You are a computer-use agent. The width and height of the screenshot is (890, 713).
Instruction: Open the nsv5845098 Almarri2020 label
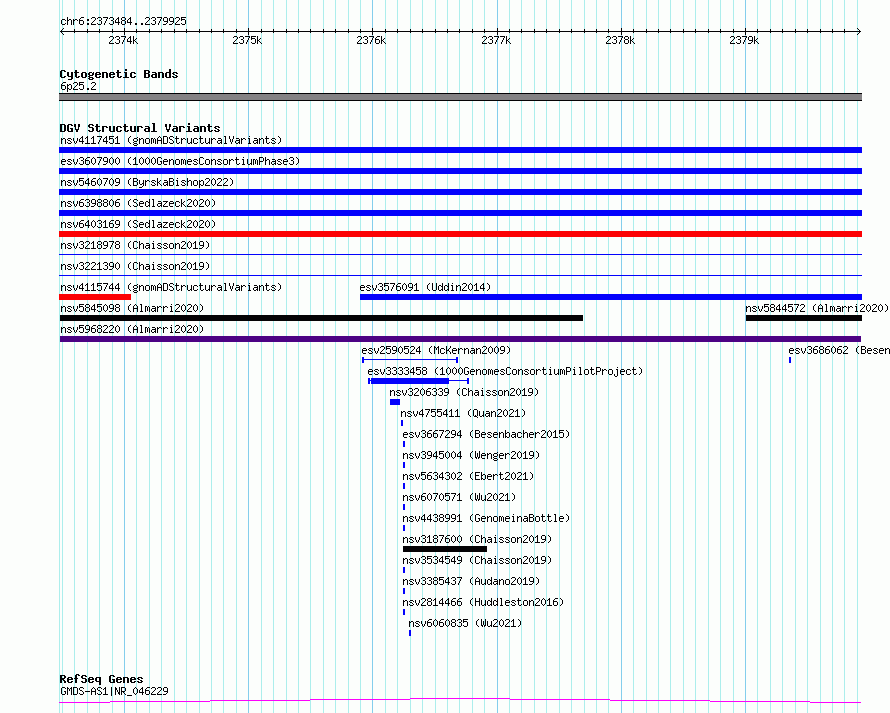[132, 308]
